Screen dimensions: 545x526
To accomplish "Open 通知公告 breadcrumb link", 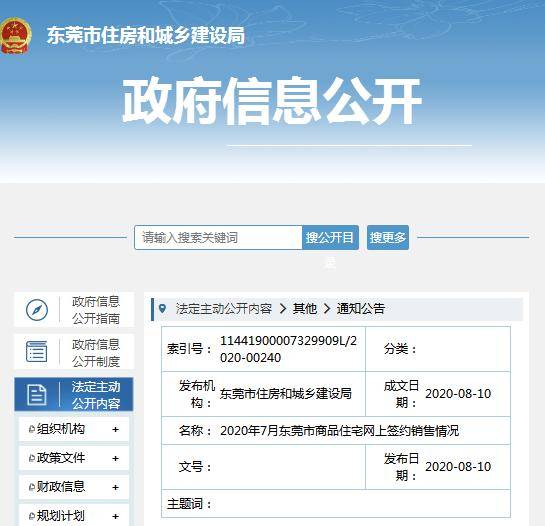I will coord(361,308).
